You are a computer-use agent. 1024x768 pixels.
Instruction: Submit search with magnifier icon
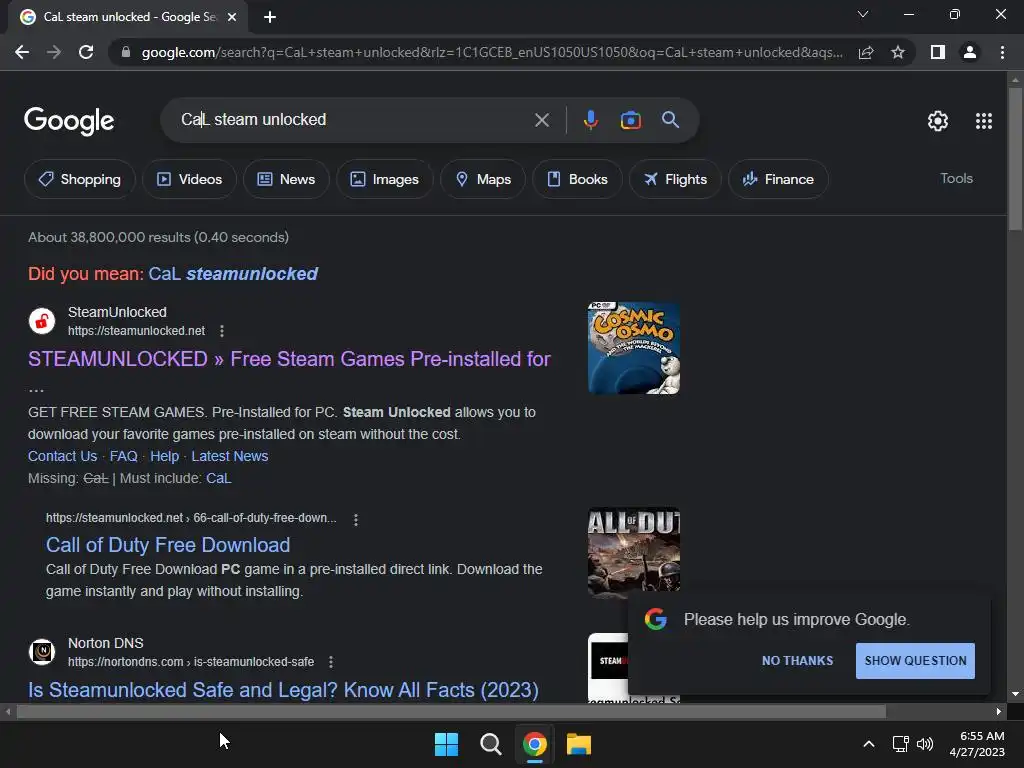coord(670,120)
